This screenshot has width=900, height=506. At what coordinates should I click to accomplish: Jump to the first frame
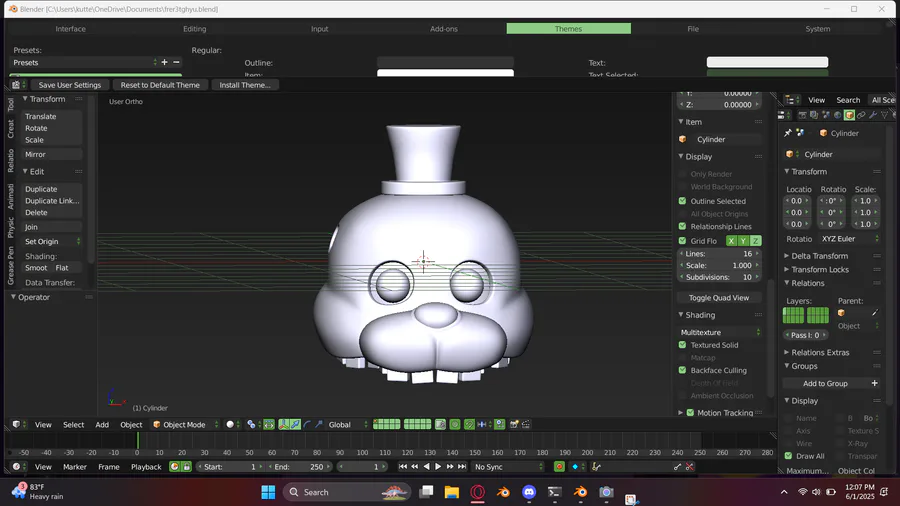(403, 466)
